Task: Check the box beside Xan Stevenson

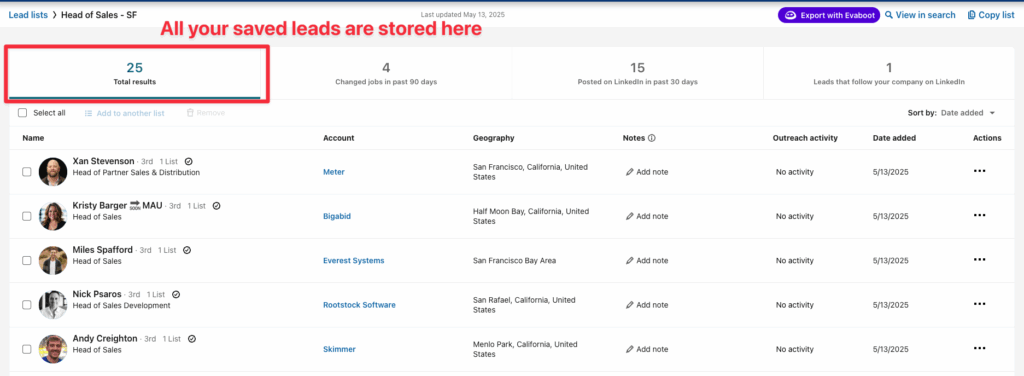Action: pyautogui.click(x=27, y=172)
